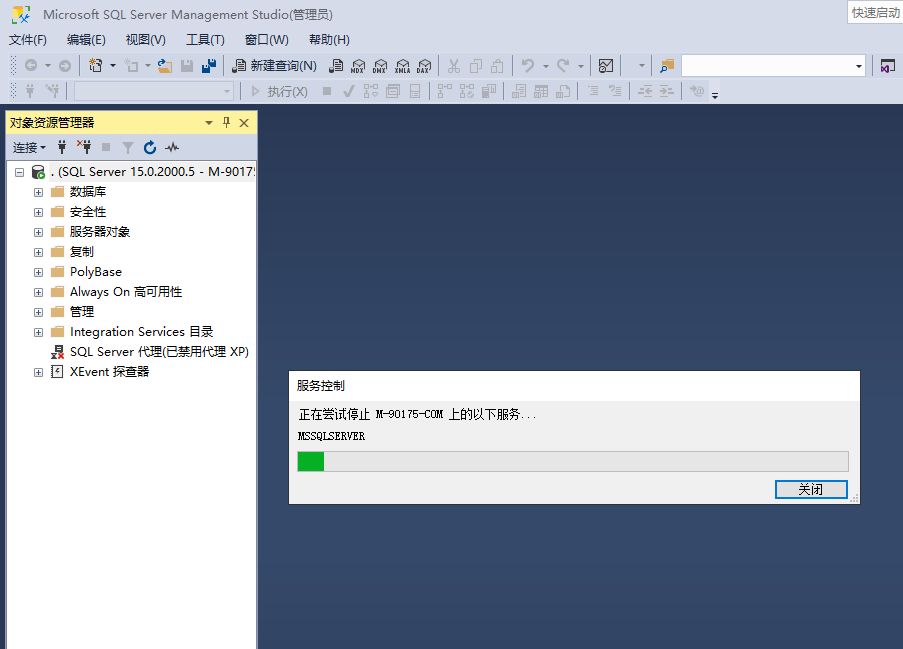Close the Object Explorer panel
Screen dimensions: 903x649
[x=244, y=123]
